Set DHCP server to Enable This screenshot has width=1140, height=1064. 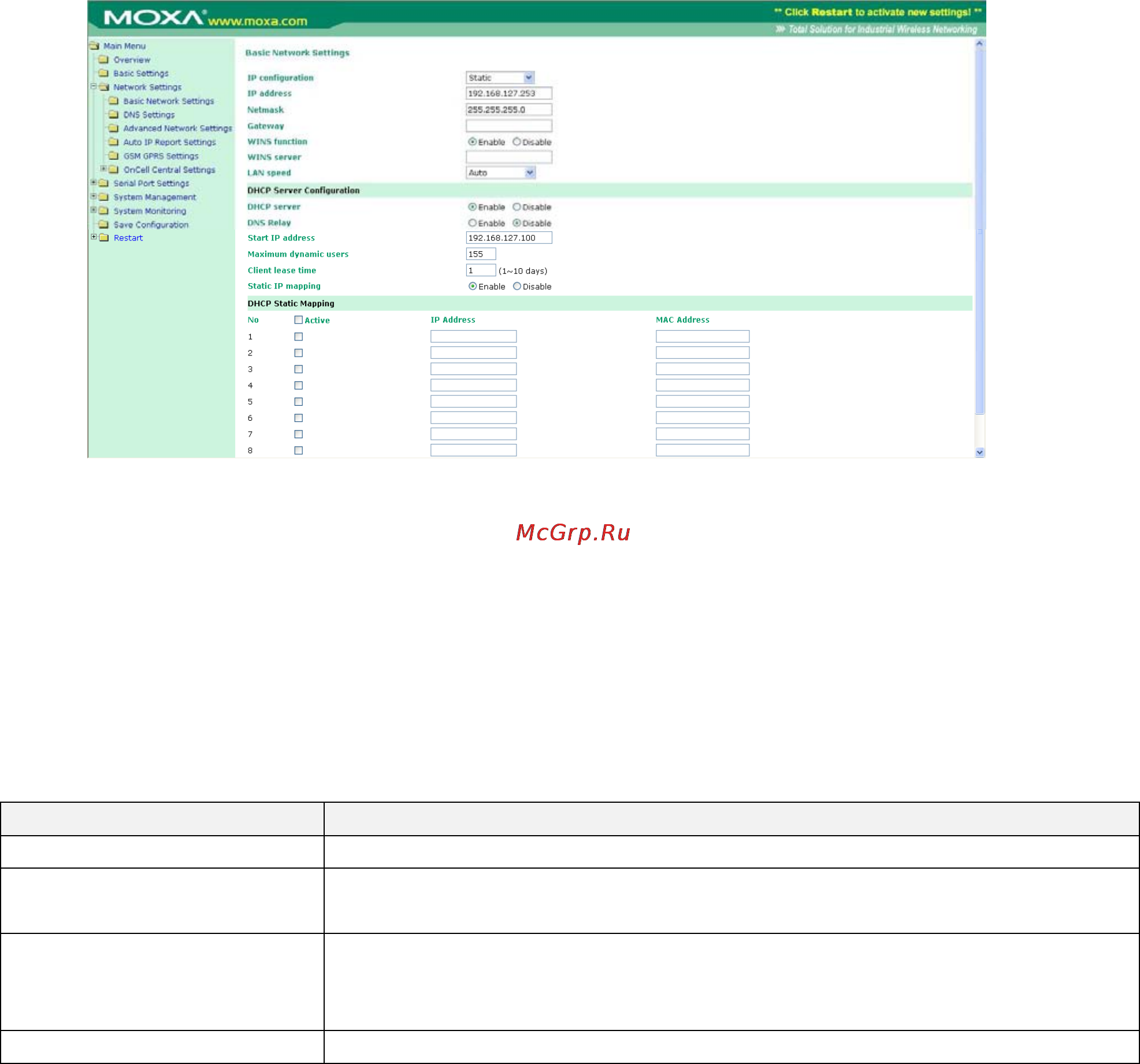coord(472,207)
